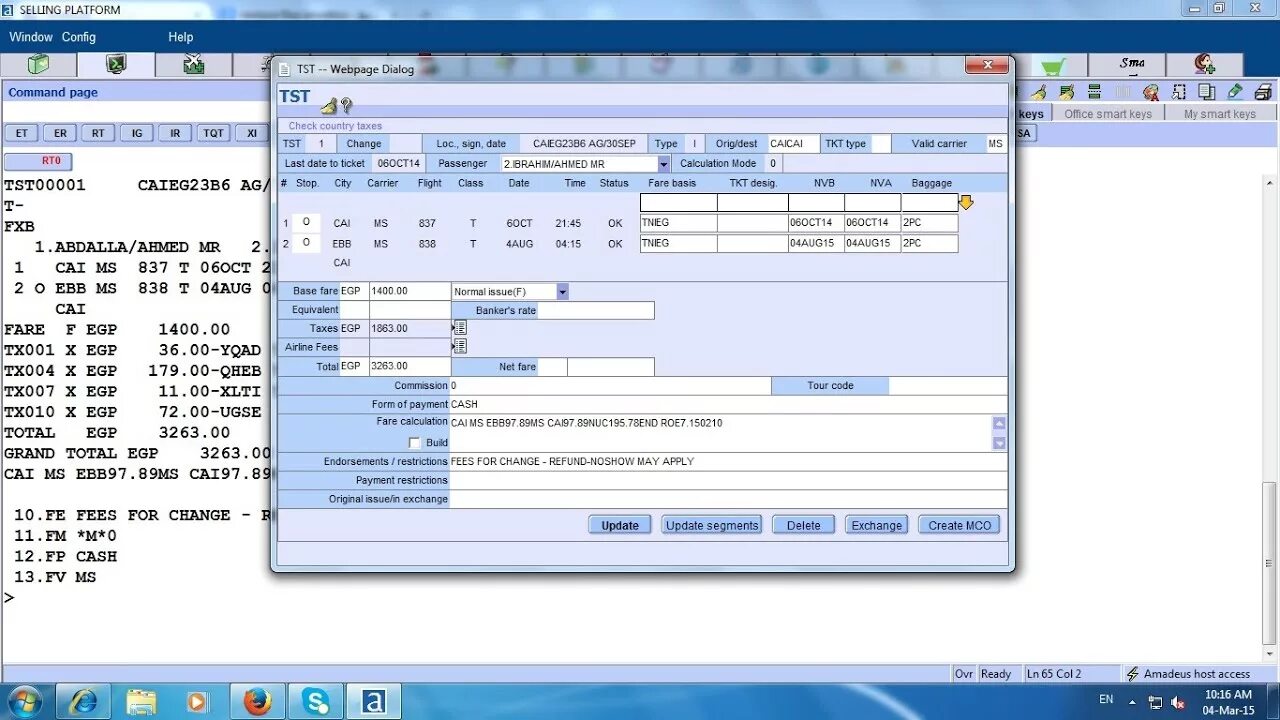Screen dimensions: 1280x720
Task: Click the broom clear icon in TST dialog
Action: coord(328,105)
